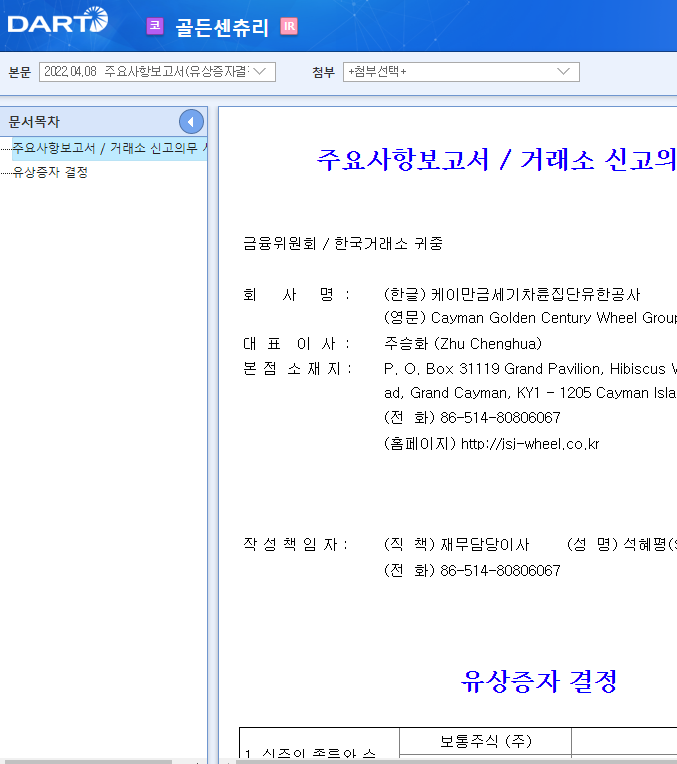Select 주요사항보고서 / 거래소 신고의무 tree item
The width and height of the screenshot is (677, 764).
pyautogui.click(x=109, y=148)
